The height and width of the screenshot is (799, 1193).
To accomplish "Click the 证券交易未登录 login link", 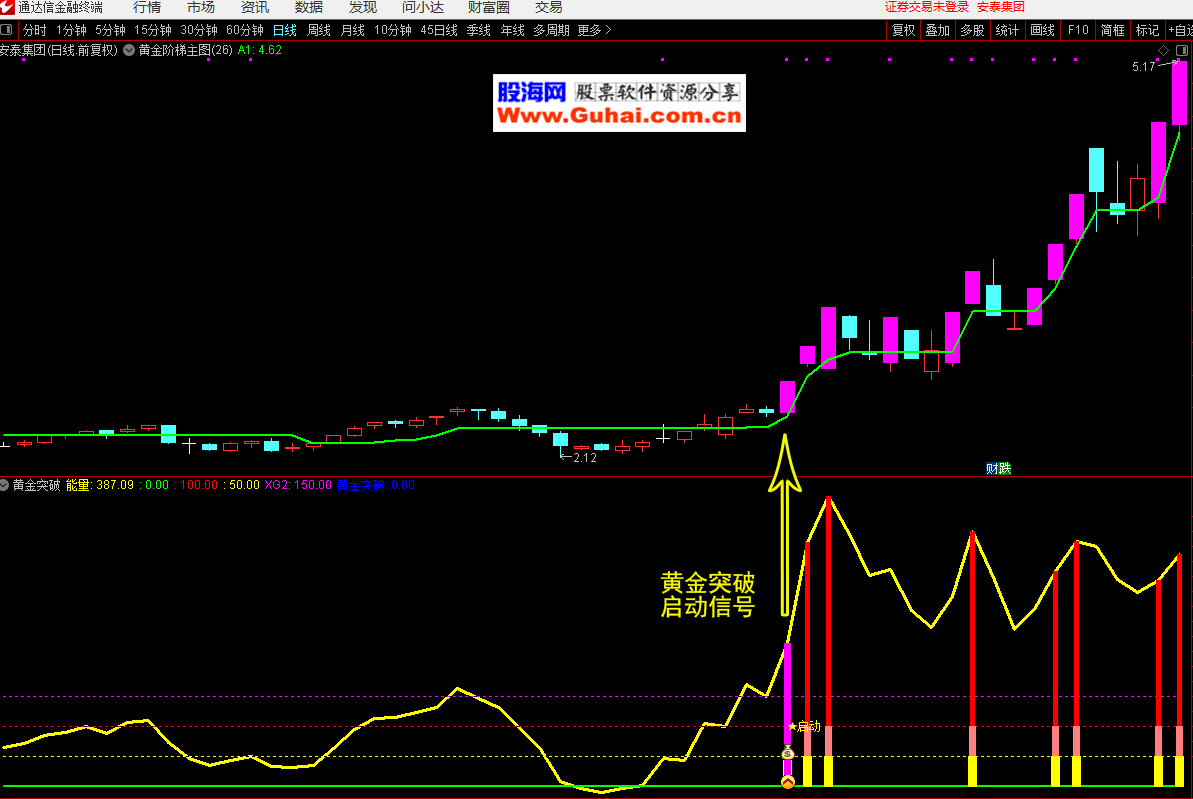I will (926, 7).
